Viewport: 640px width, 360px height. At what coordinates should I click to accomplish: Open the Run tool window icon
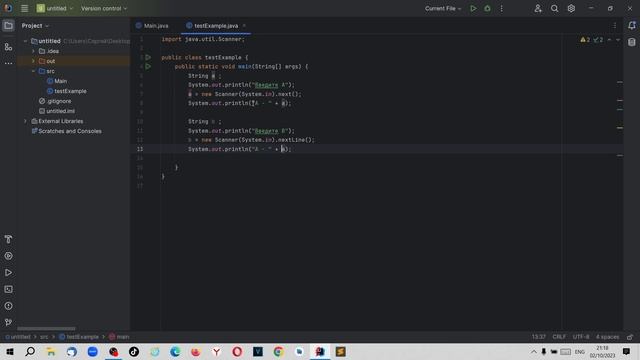(8, 273)
